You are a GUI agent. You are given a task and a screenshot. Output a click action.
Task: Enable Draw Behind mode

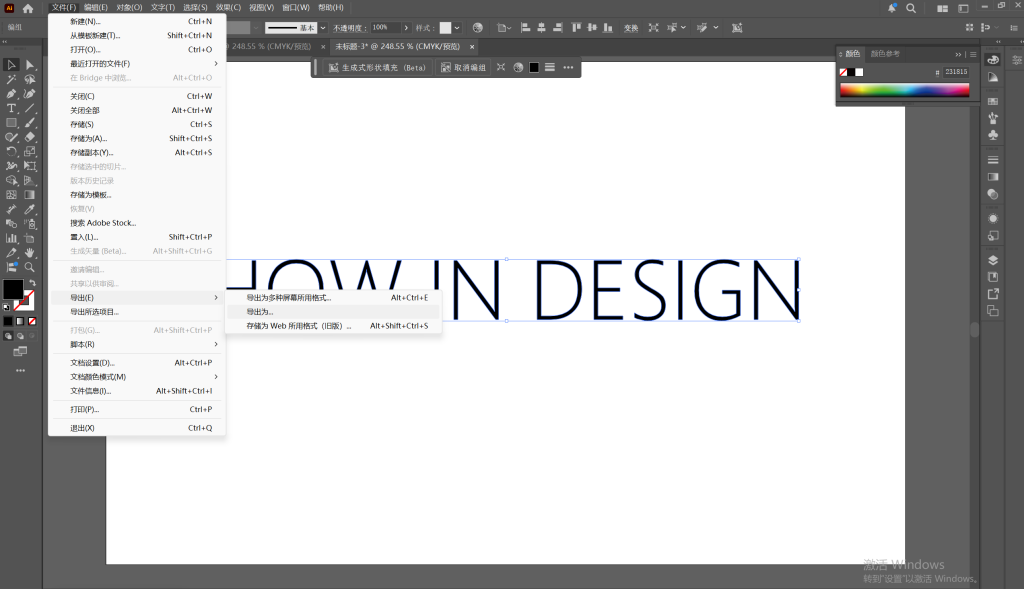20,336
